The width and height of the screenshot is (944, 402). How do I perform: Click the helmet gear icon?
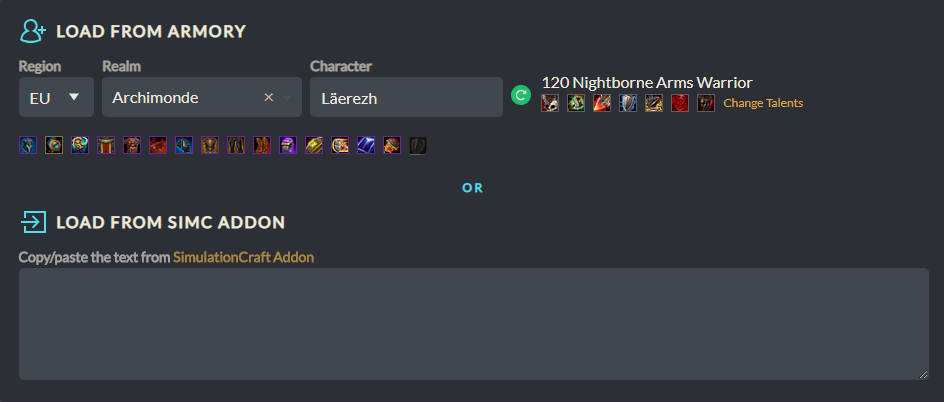[28, 146]
